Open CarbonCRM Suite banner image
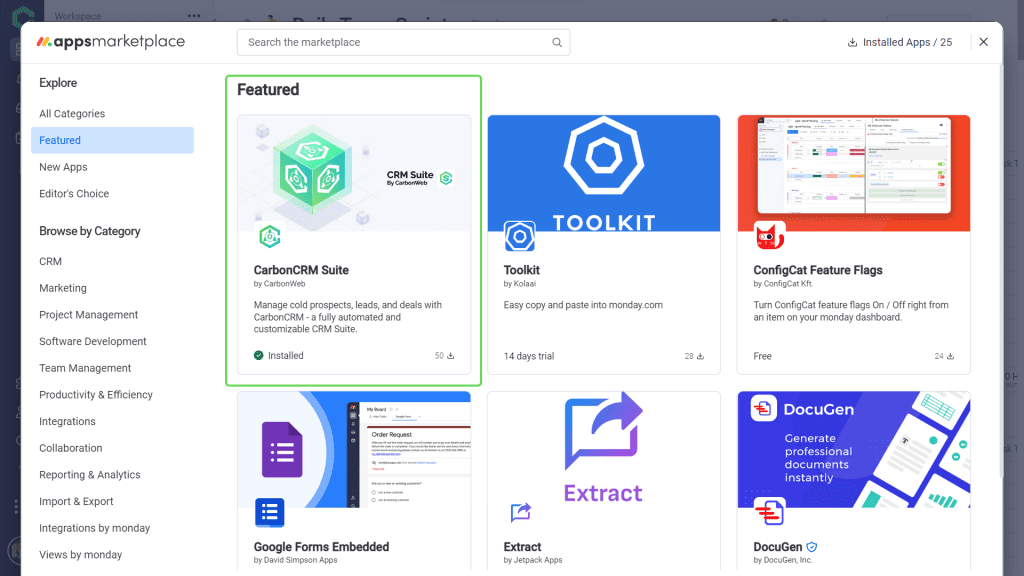Screen dimensions: 1024x576 coord(354,173)
